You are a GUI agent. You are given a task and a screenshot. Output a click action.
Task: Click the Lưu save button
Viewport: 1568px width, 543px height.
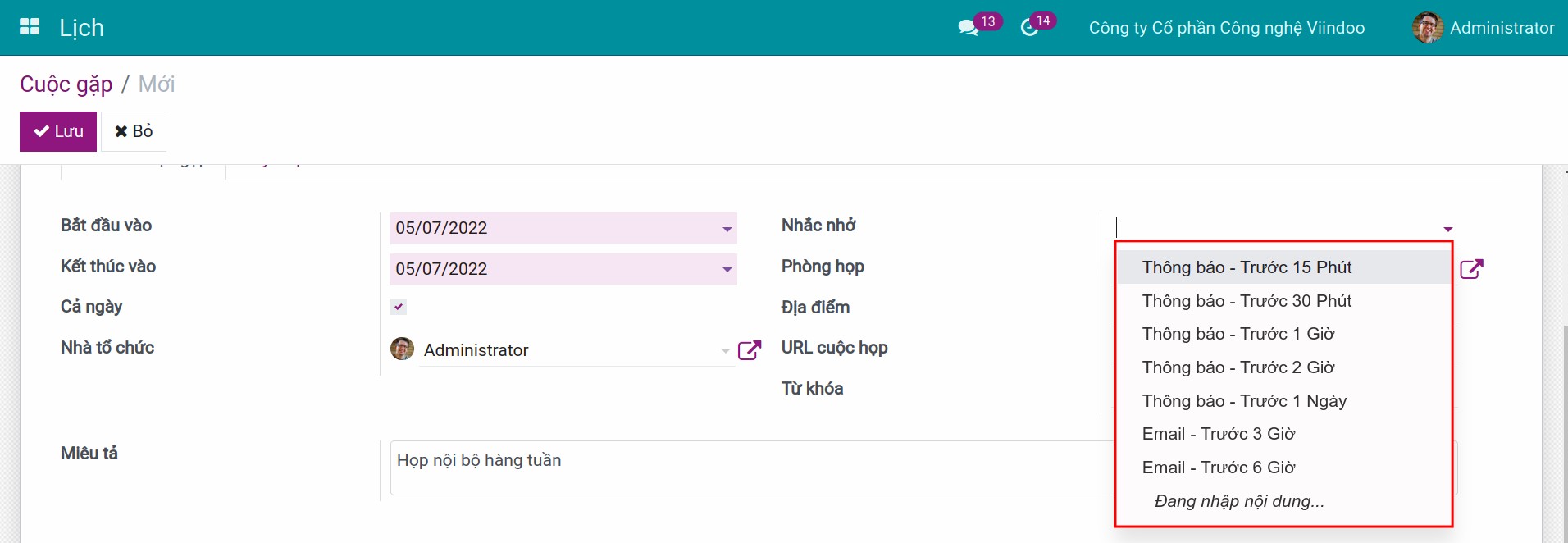pyautogui.click(x=58, y=131)
